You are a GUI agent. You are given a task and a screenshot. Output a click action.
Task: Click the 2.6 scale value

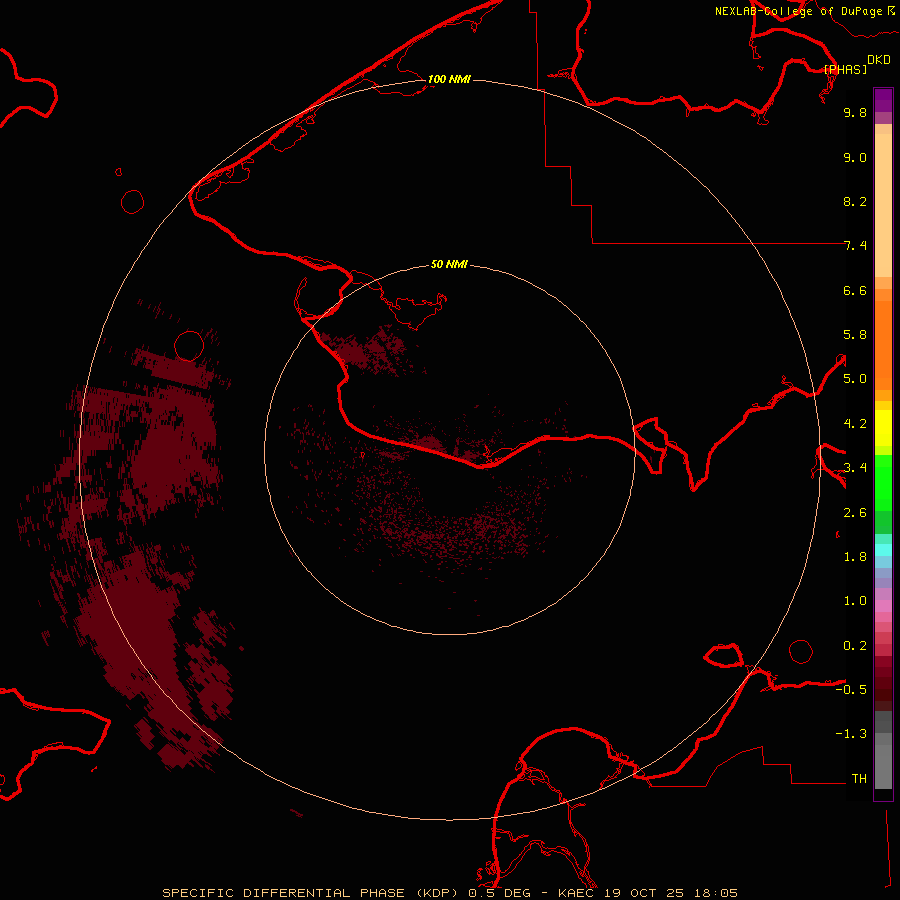click(855, 513)
